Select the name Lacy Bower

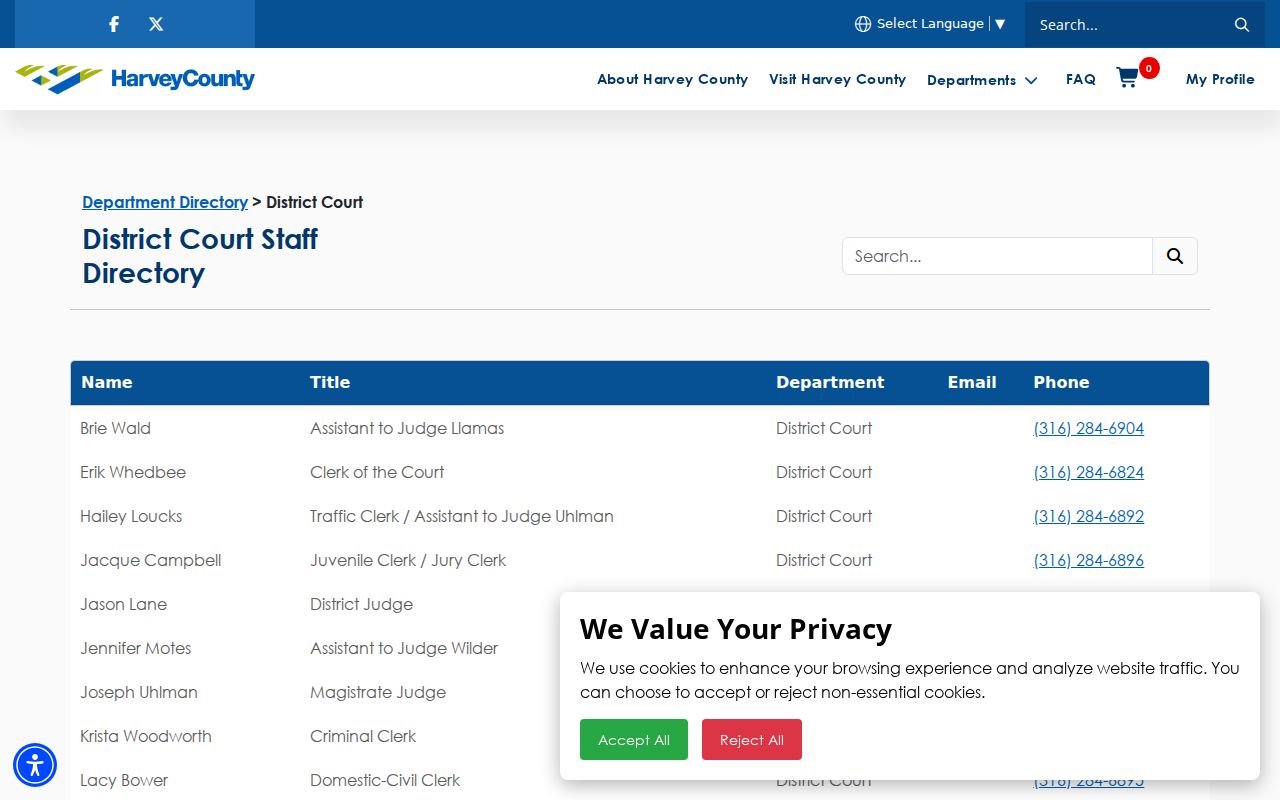124,780
